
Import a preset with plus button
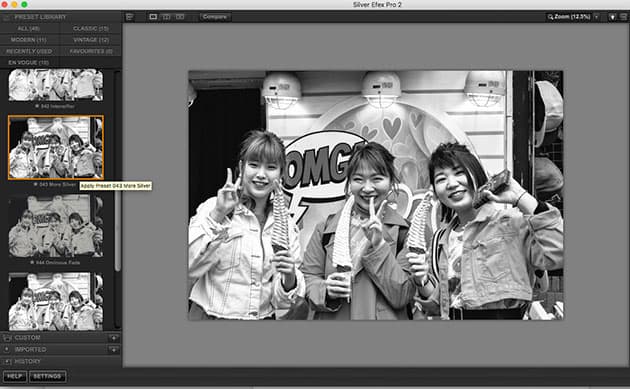pos(114,350)
